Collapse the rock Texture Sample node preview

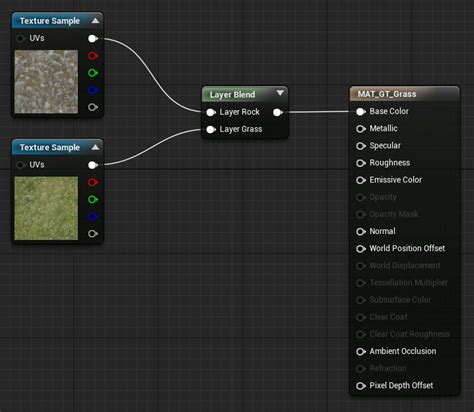pyautogui.click(x=95, y=21)
